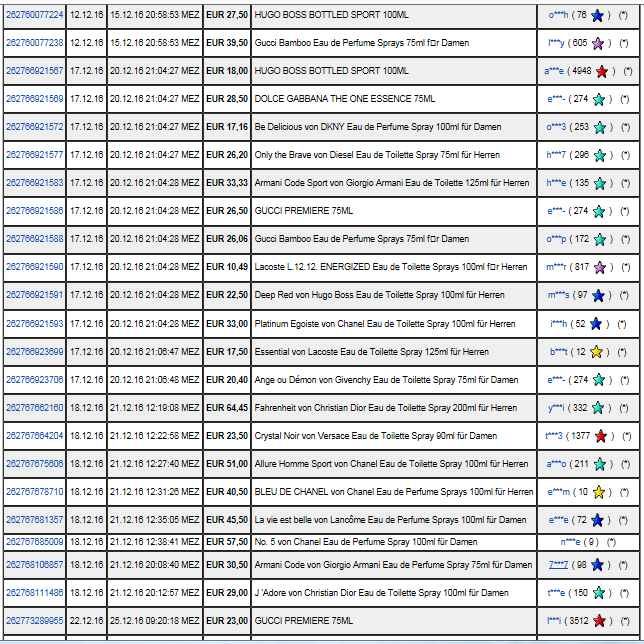Click the red star next to feedback score 4948

602,71
